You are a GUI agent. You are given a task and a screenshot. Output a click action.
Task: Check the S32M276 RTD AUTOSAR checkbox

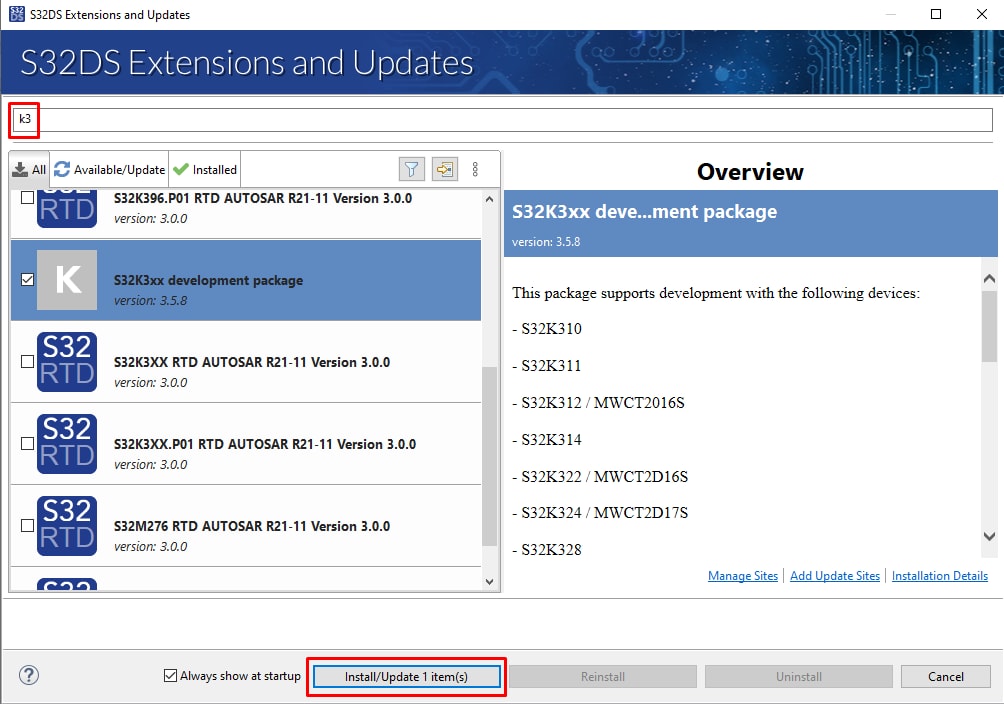click(x=27, y=526)
